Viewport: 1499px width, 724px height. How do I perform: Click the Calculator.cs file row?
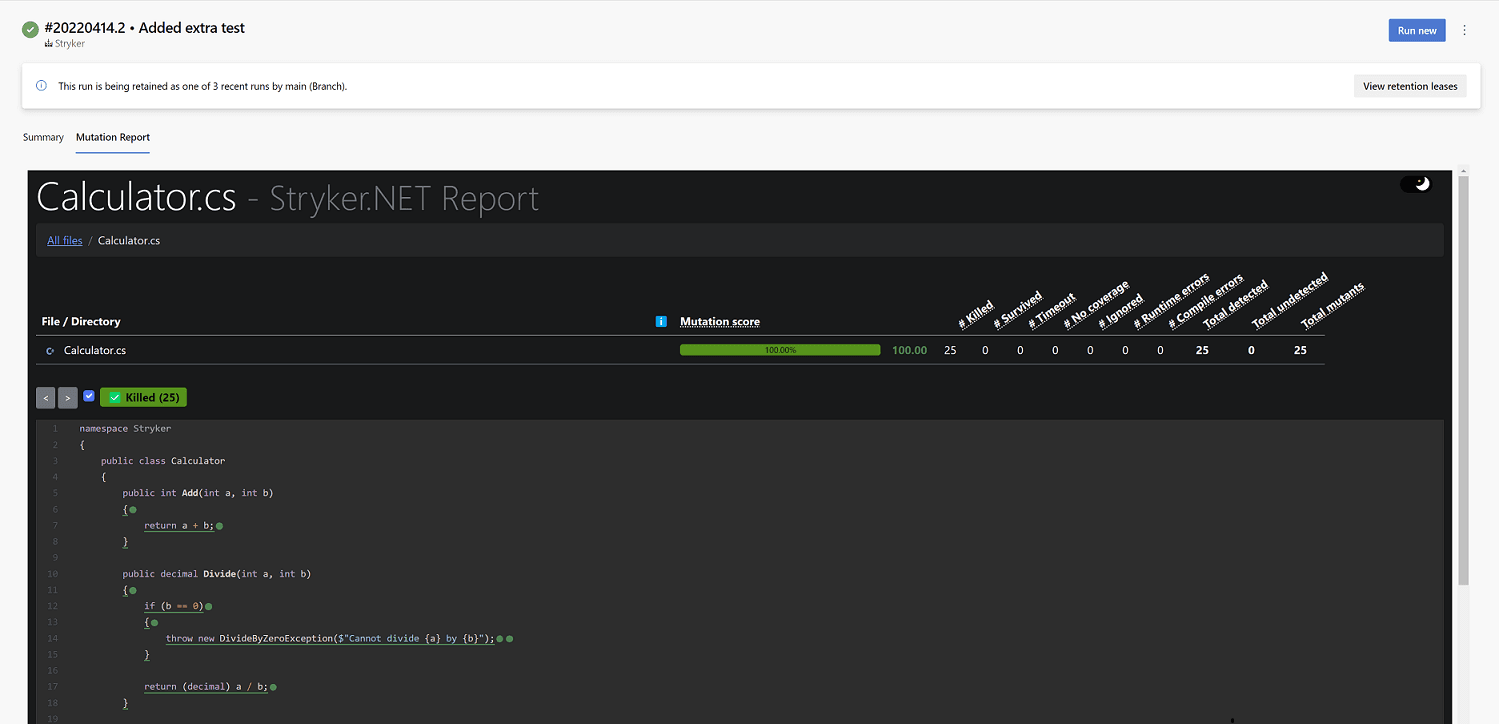[680, 351]
